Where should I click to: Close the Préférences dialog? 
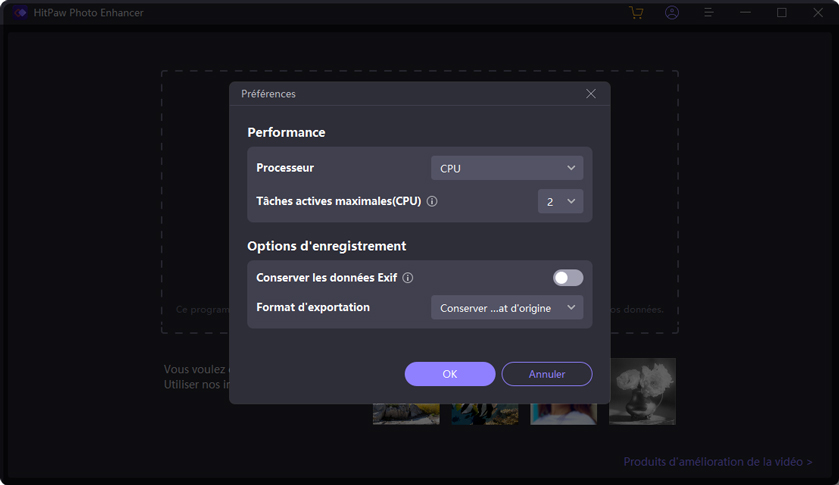[591, 94]
